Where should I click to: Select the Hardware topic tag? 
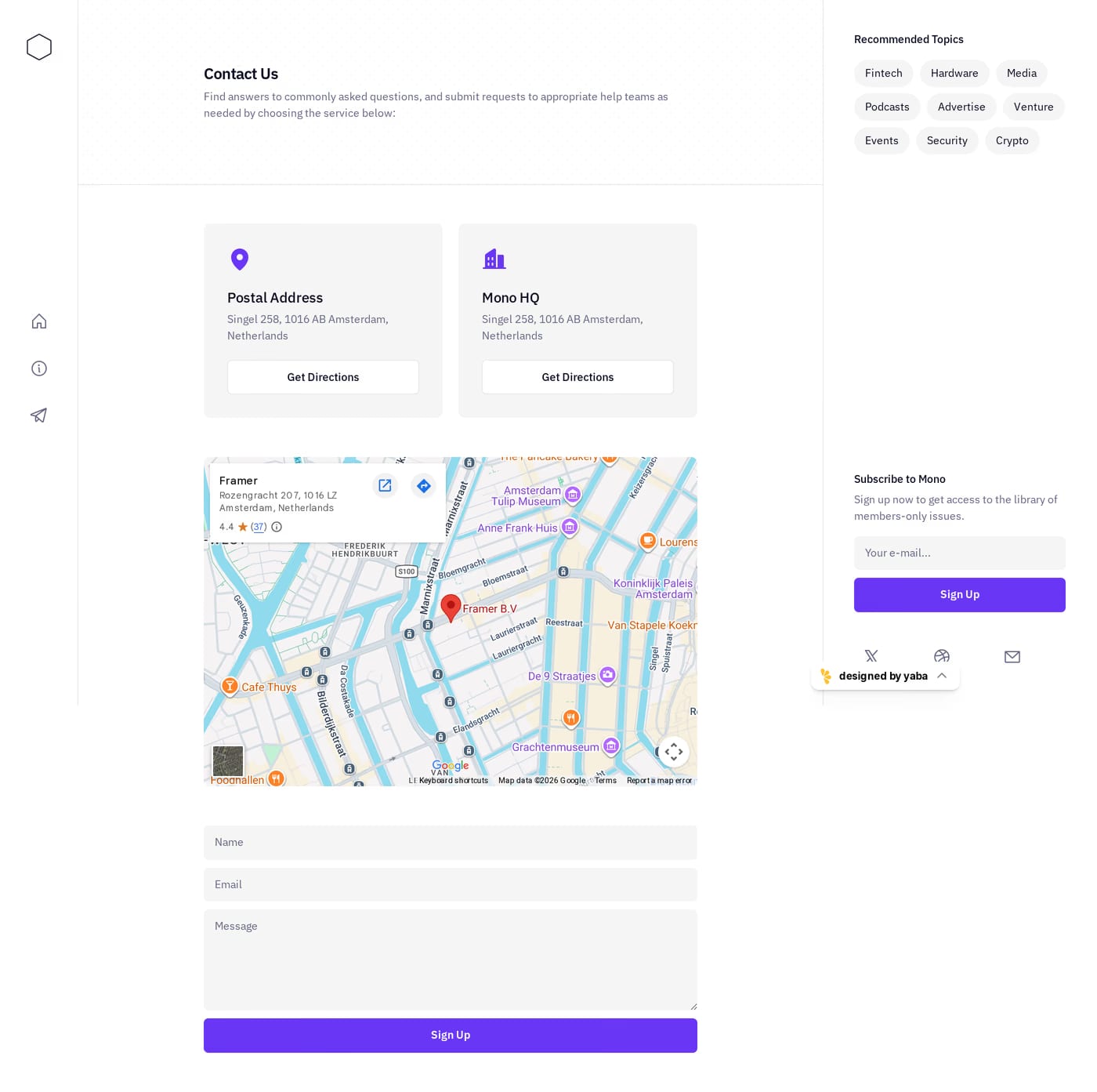[954, 73]
